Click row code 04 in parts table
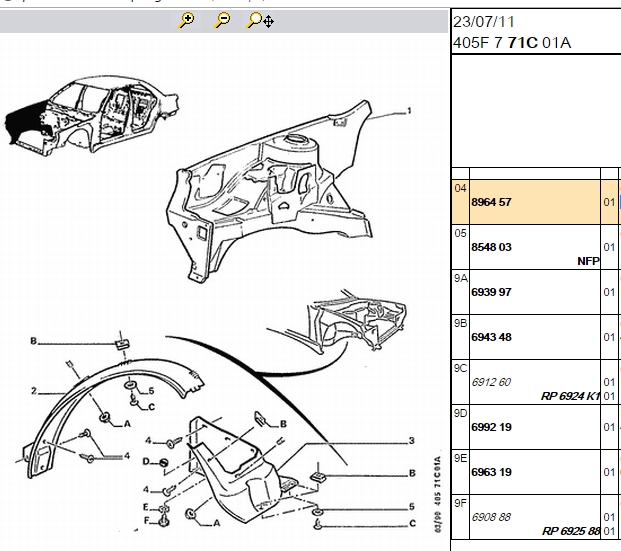Viewport: 621px width, 551px height. pyautogui.click(x=460, y=188)
